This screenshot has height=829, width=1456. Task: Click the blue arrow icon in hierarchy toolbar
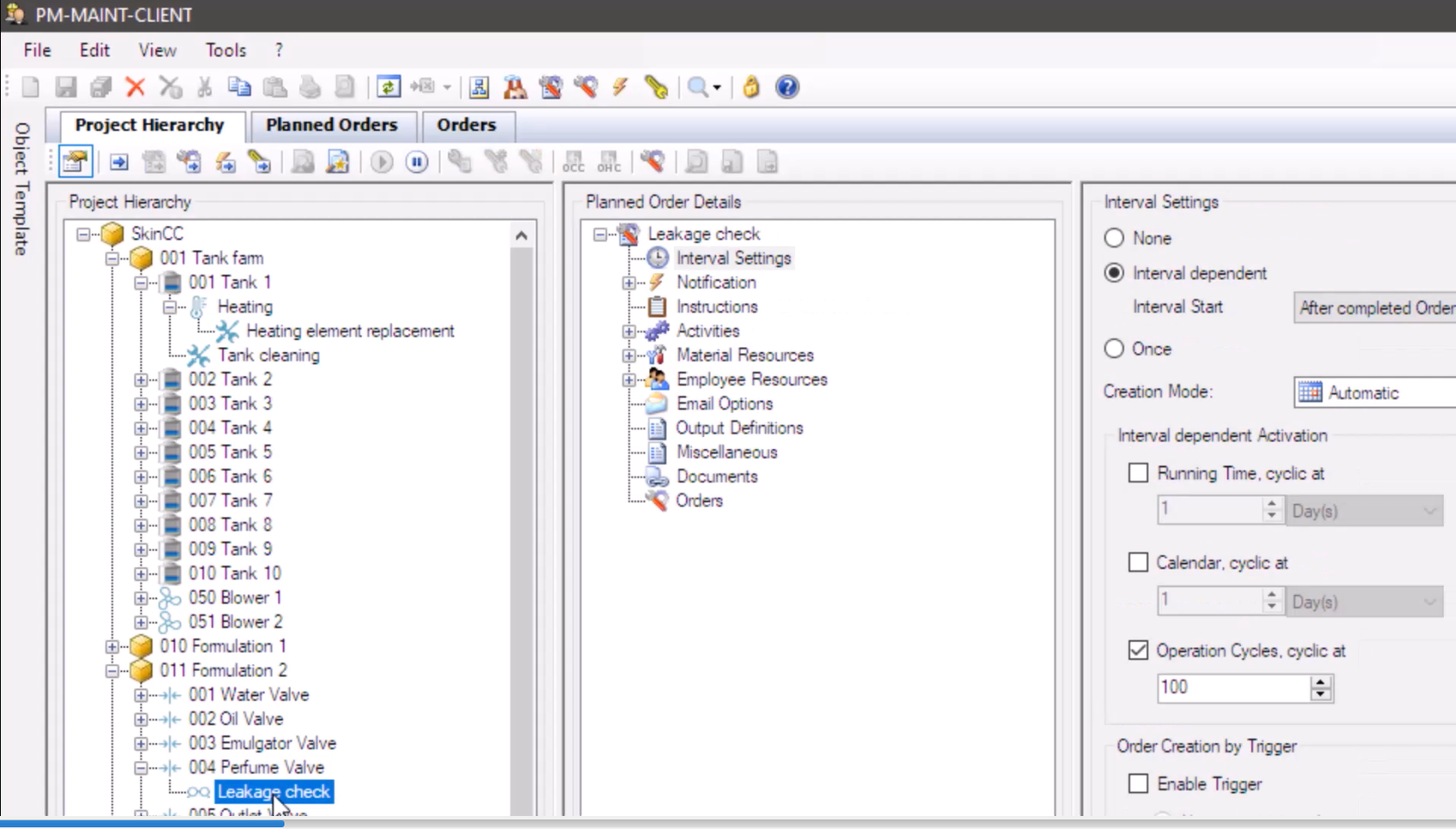119,162
